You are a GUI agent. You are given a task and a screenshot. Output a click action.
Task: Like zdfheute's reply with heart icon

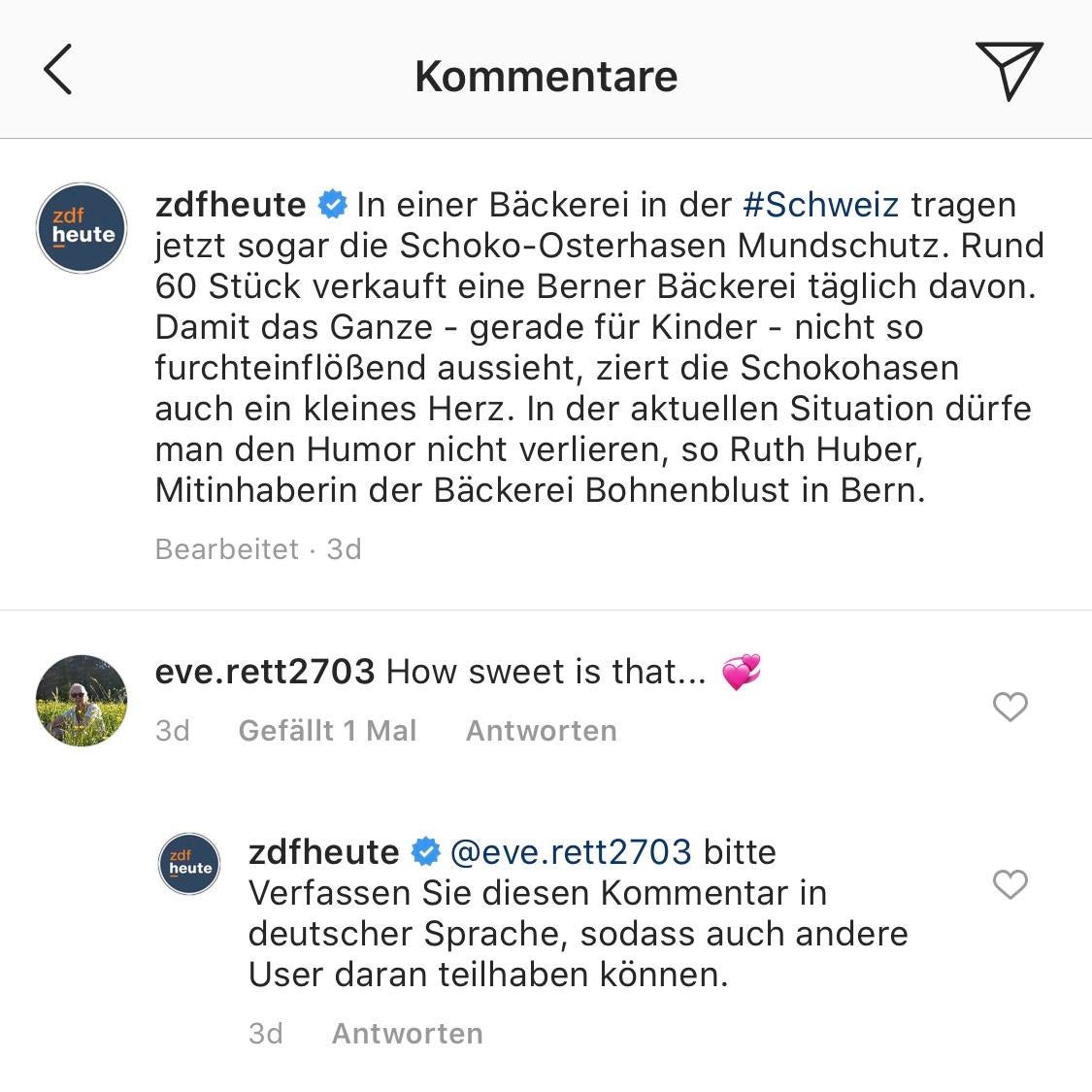click(x=1009, y=884)
